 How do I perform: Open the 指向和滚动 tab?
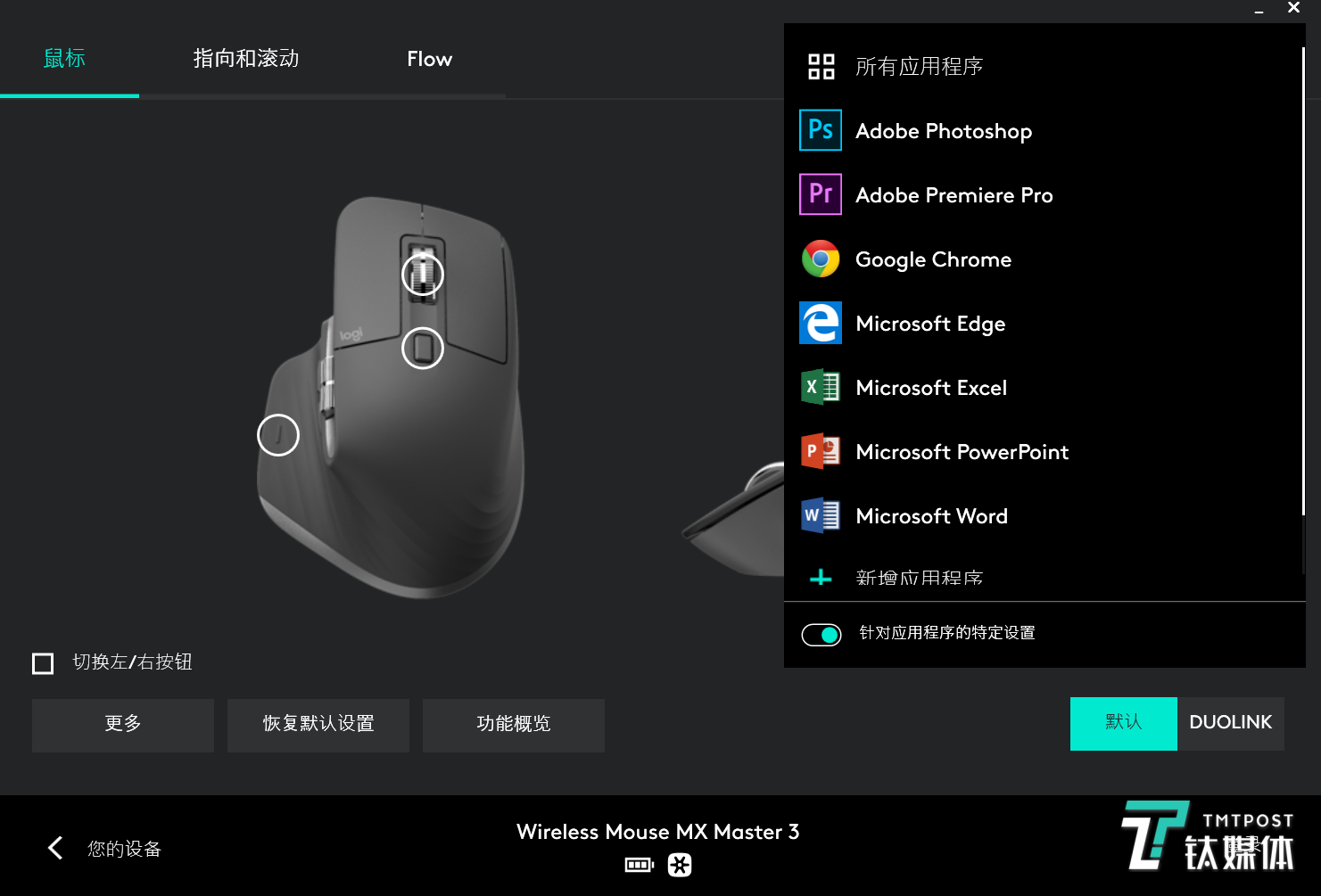pos(246,59)
